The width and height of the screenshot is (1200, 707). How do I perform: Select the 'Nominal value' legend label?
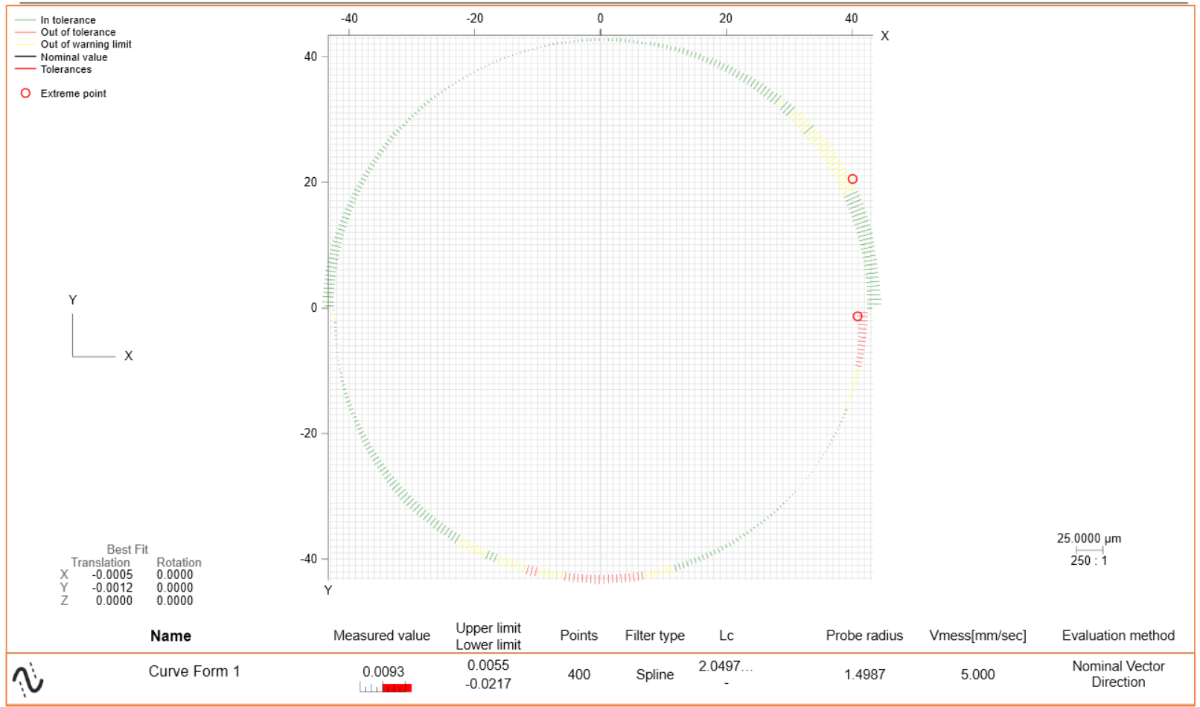(74, 57)
